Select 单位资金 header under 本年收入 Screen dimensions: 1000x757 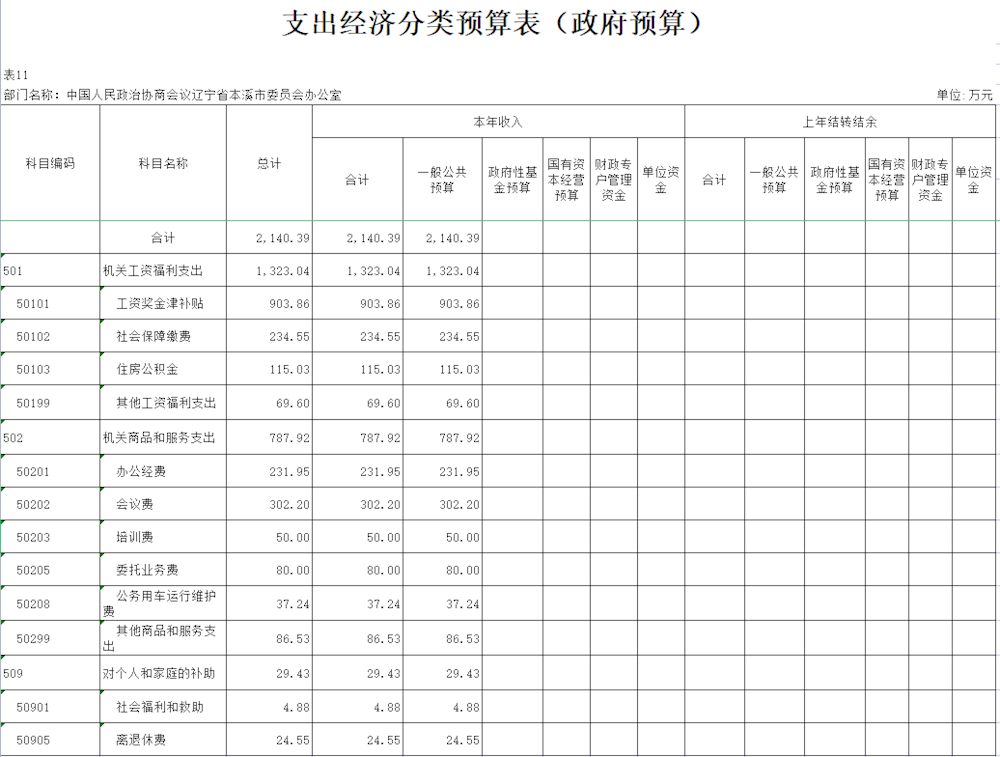pos(661,180)
